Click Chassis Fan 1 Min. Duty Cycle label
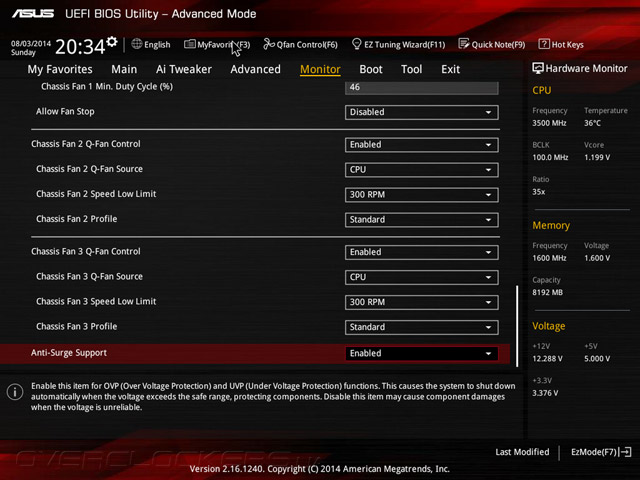This screenshot has width=640, height=480. [107, 87]
